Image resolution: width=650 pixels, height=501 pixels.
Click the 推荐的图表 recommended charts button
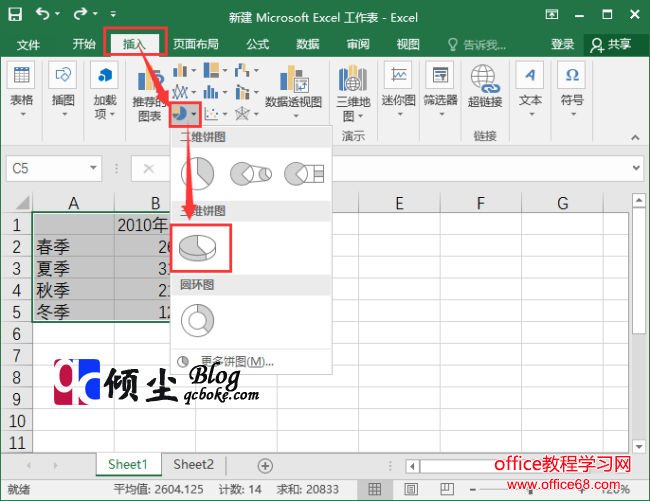148,95
